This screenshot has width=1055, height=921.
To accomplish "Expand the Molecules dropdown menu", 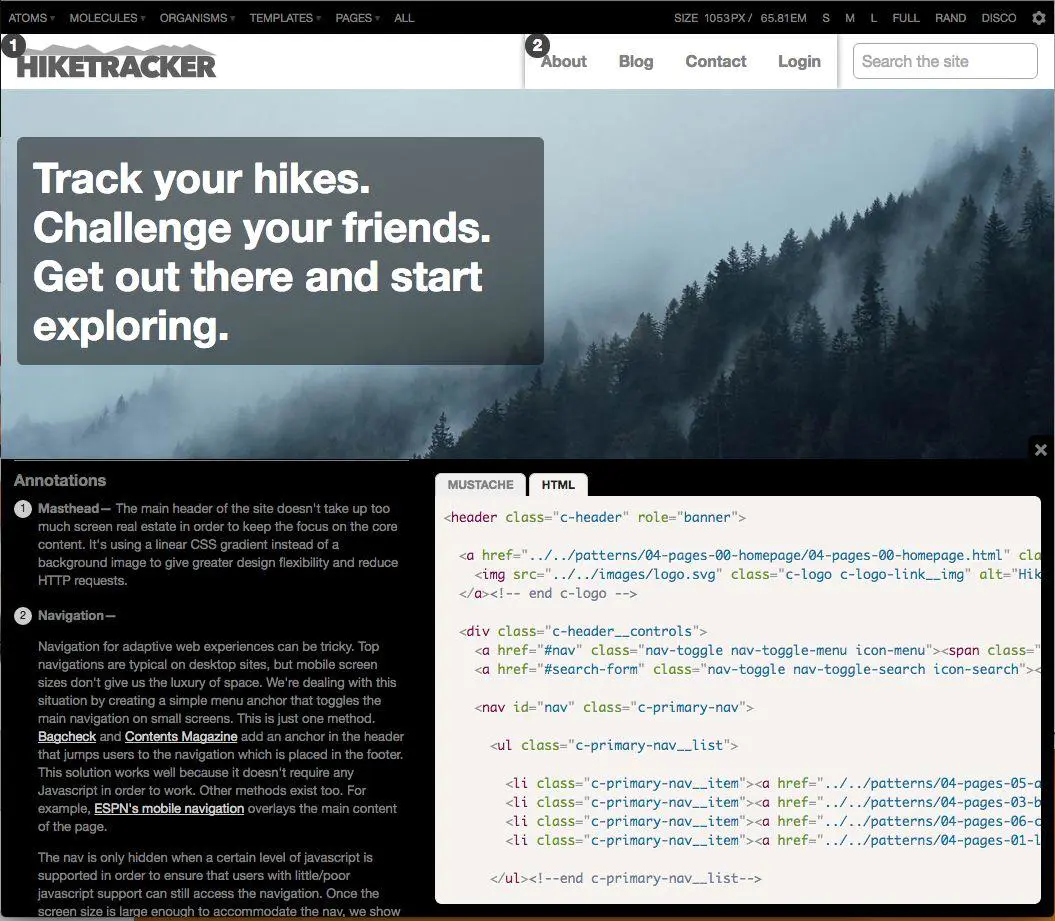I will coord(106,18).
